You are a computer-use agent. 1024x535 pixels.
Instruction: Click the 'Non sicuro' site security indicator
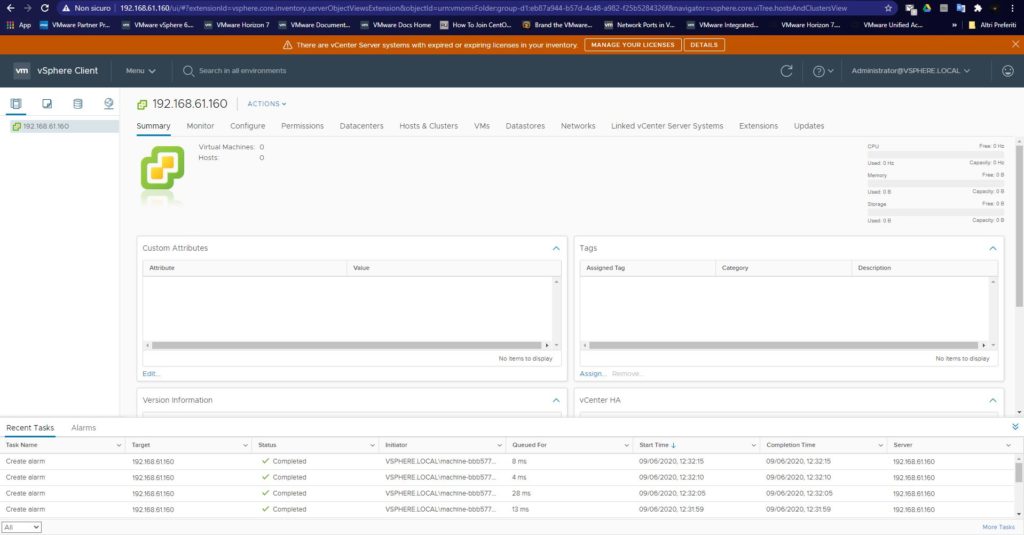86,8
